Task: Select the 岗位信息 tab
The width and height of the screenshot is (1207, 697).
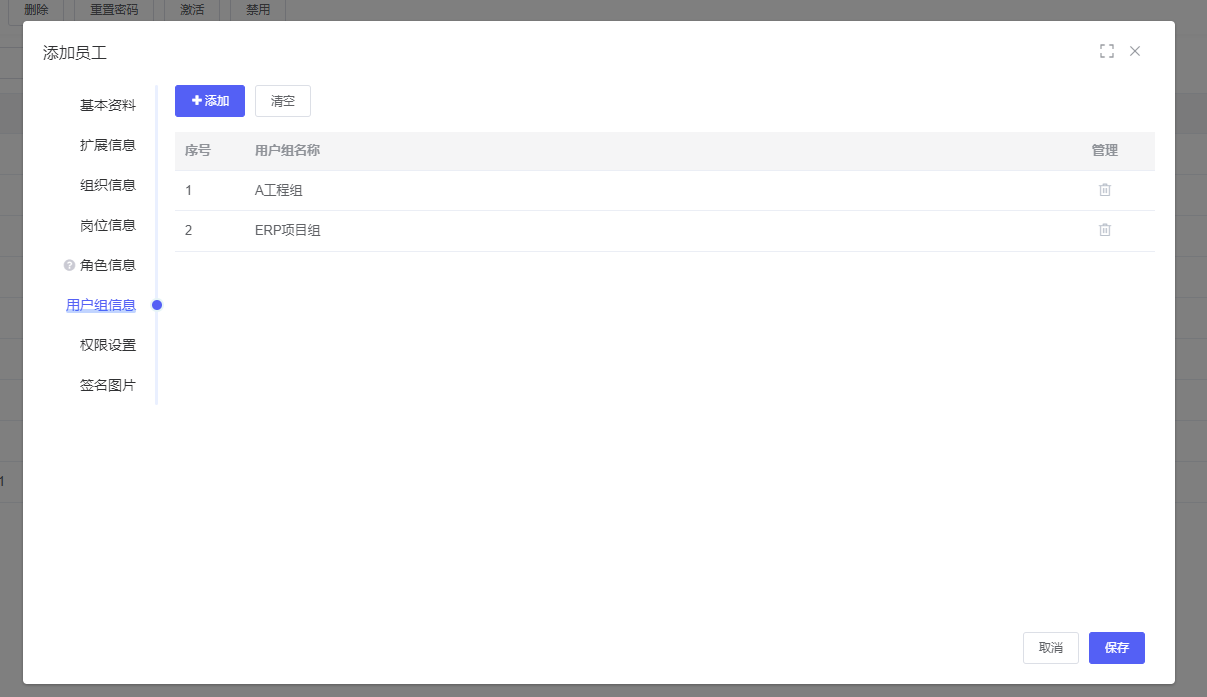Action: (x=108, y=225)
